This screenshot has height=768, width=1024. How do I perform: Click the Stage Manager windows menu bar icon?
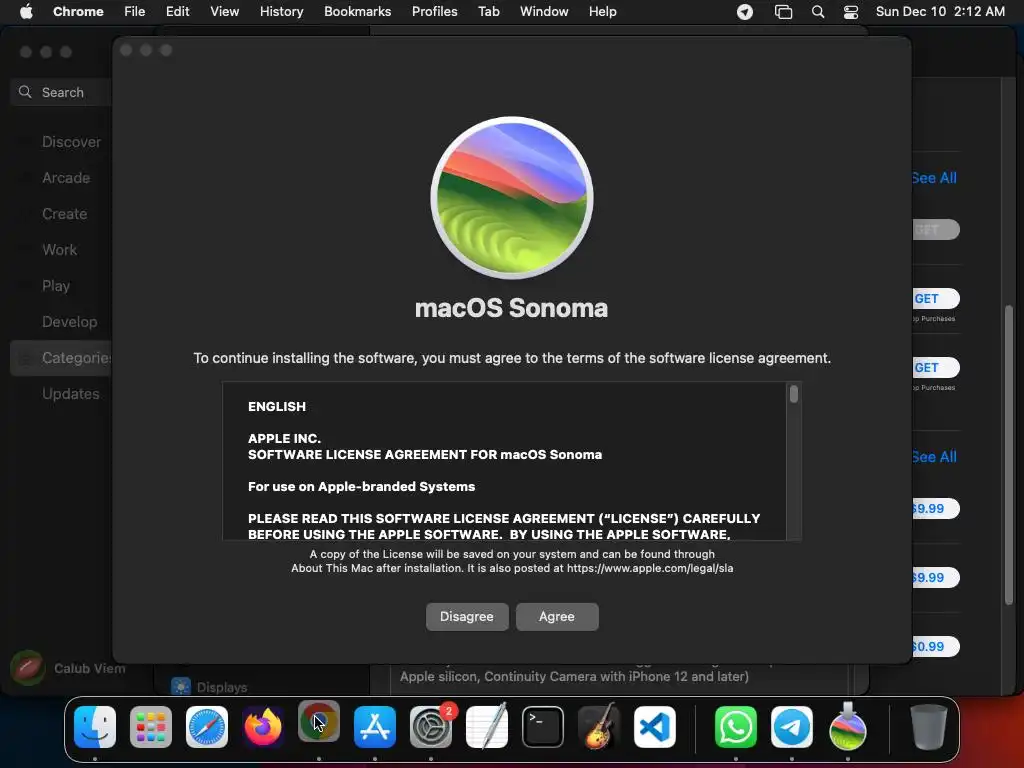pos(783,12)
